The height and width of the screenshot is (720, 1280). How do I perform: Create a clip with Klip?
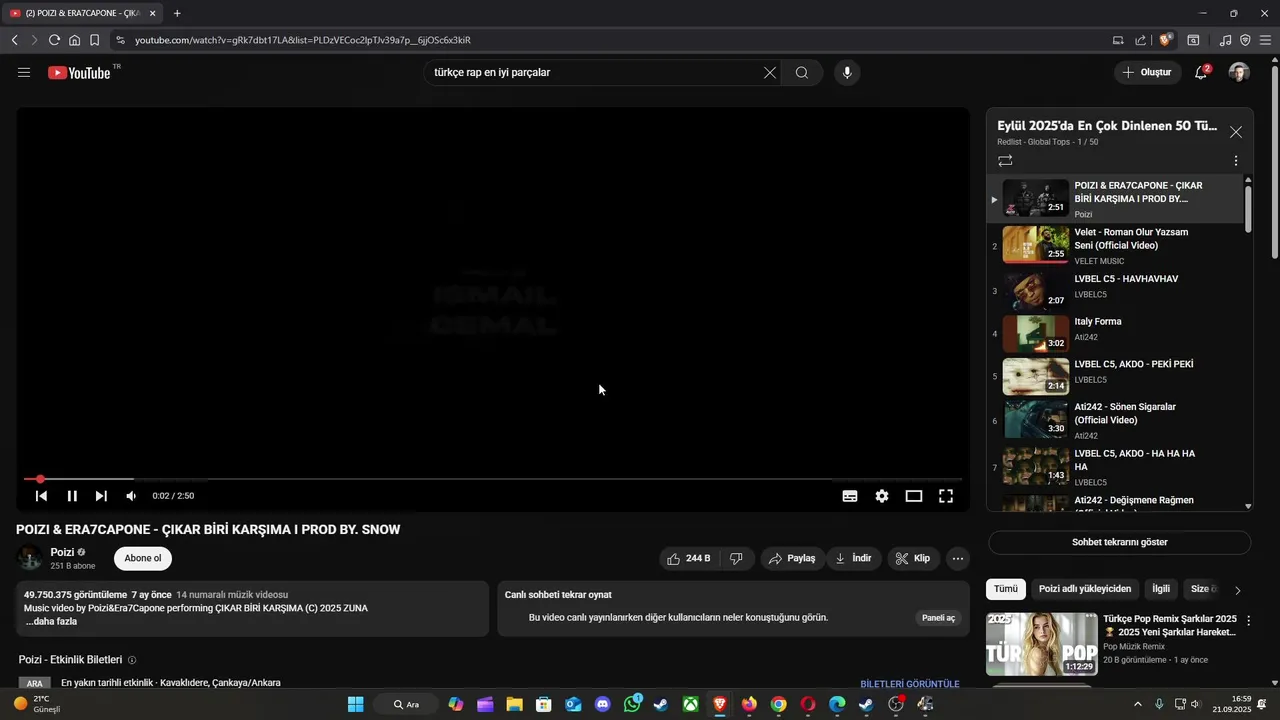(913, 558)
